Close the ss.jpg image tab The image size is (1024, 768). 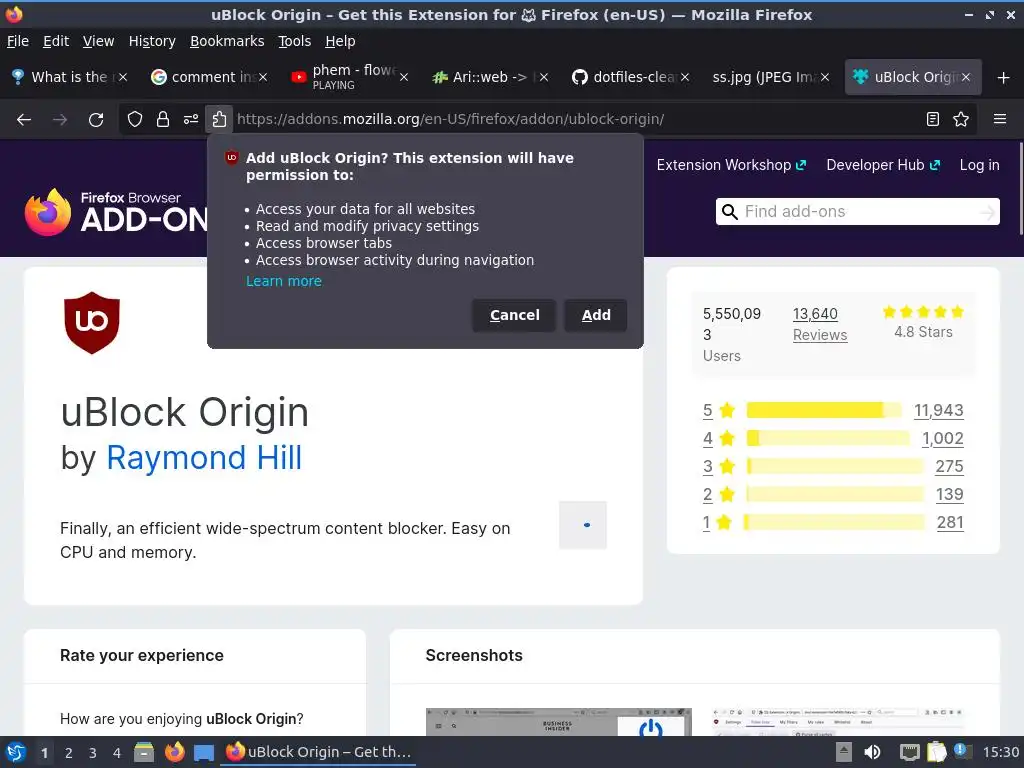click(x=825, y=77)
